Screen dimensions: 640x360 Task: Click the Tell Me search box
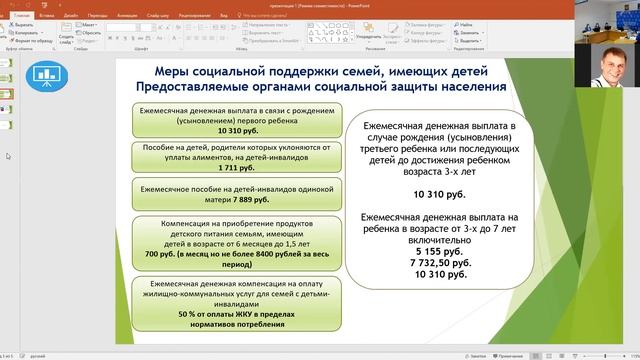click(x=262, y=16)
